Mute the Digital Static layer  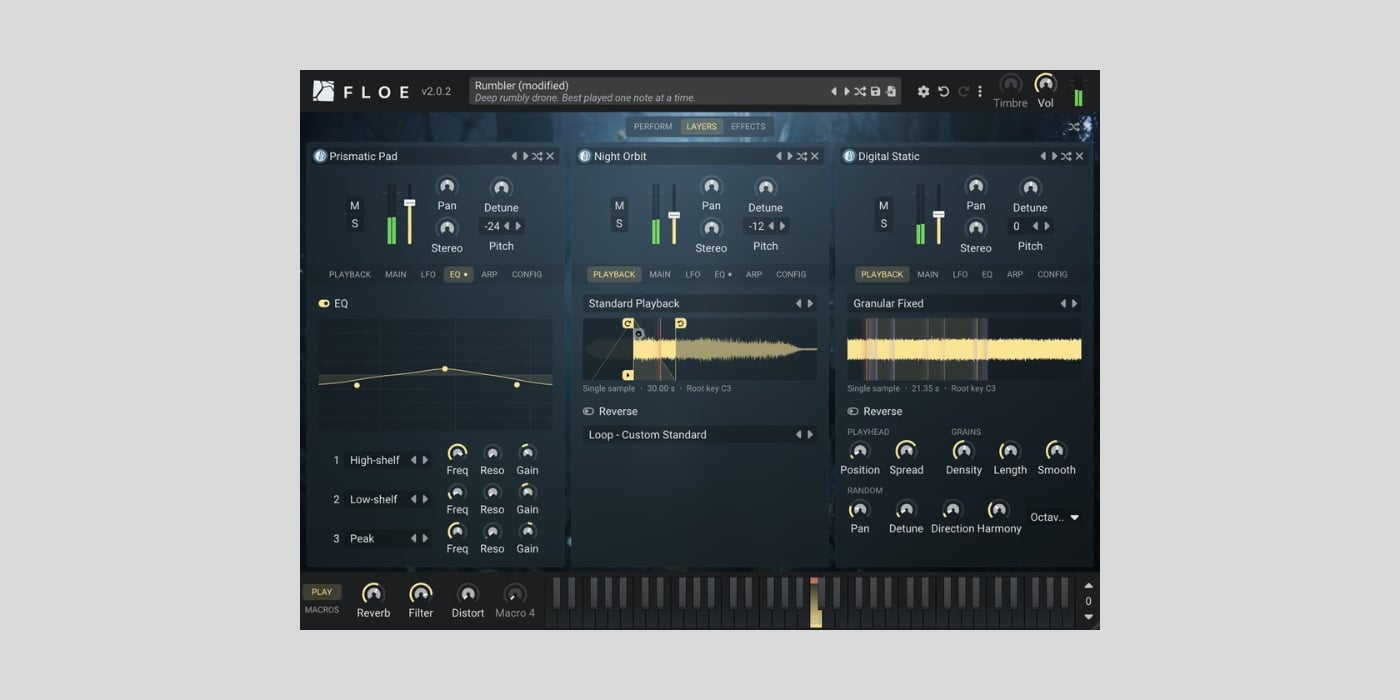coord(883,206)
